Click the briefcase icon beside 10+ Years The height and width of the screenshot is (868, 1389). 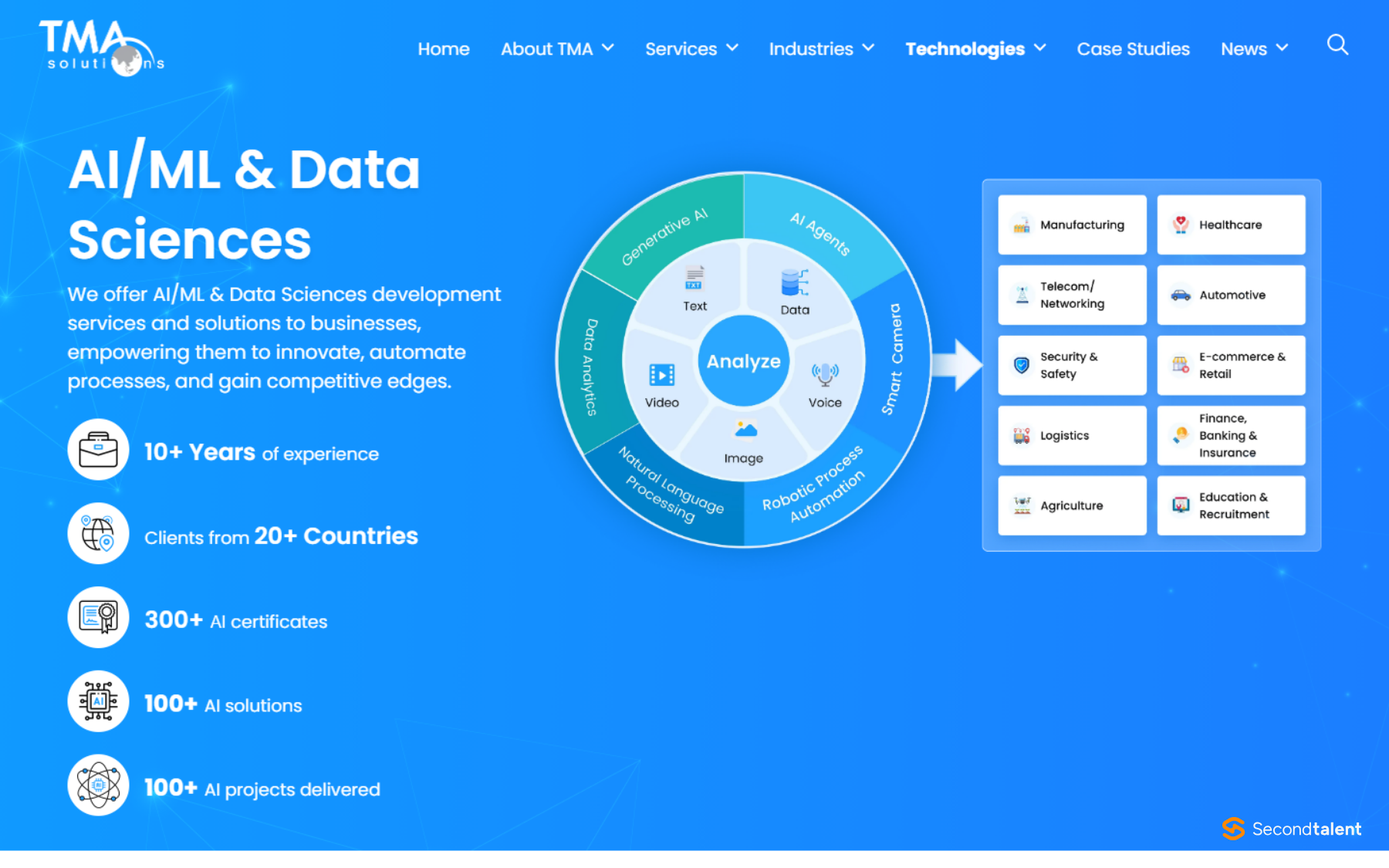point(98,450)
